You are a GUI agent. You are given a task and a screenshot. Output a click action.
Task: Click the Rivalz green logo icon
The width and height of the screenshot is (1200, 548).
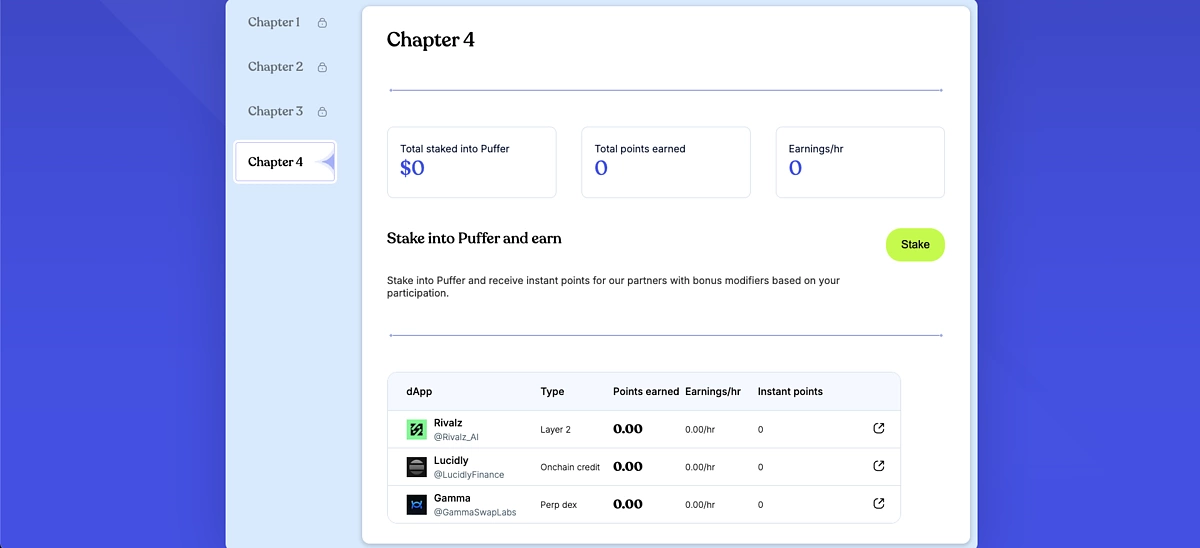(x=417, y=429)
